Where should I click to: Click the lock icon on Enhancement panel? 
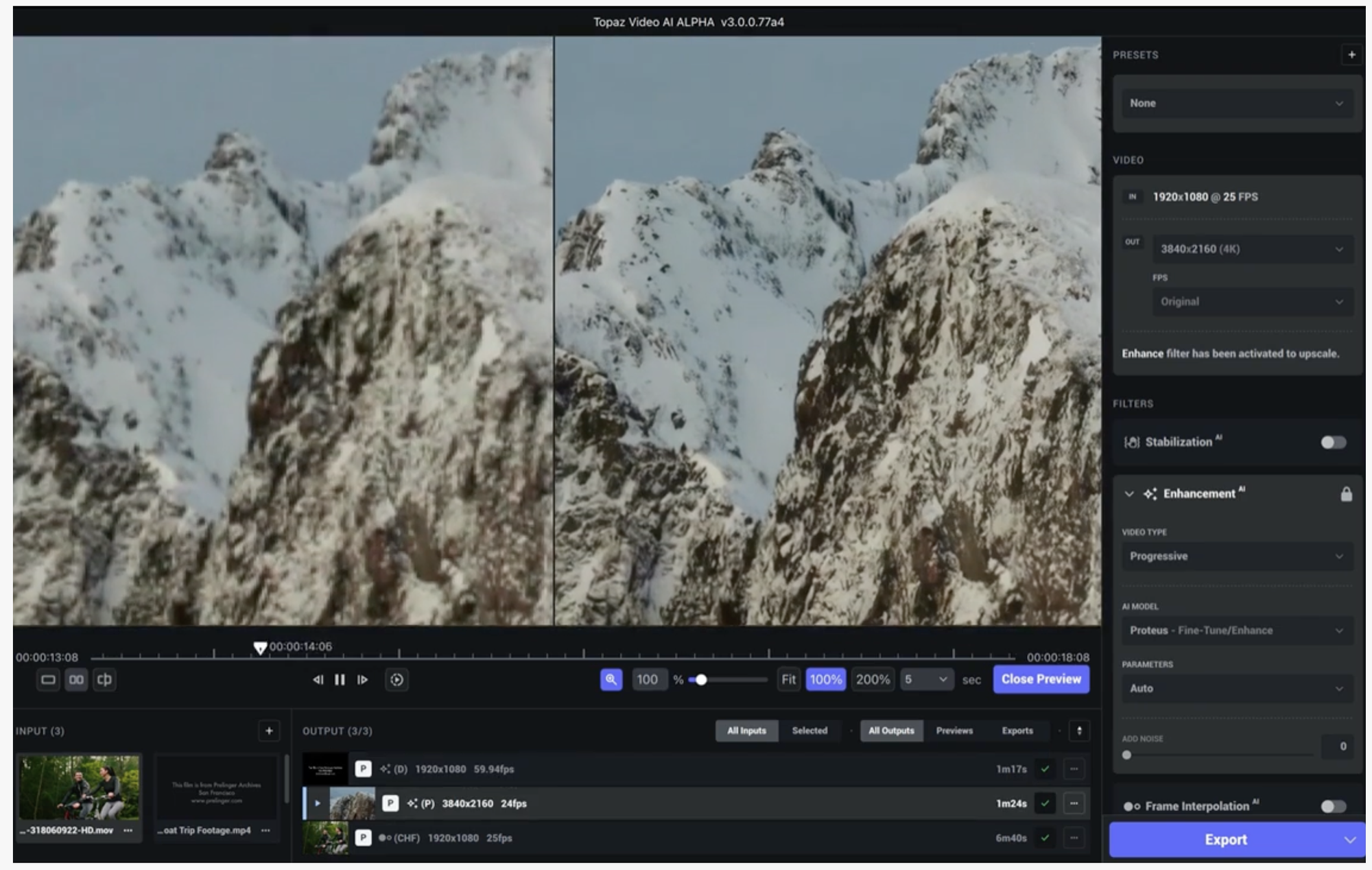[1346, 493]
